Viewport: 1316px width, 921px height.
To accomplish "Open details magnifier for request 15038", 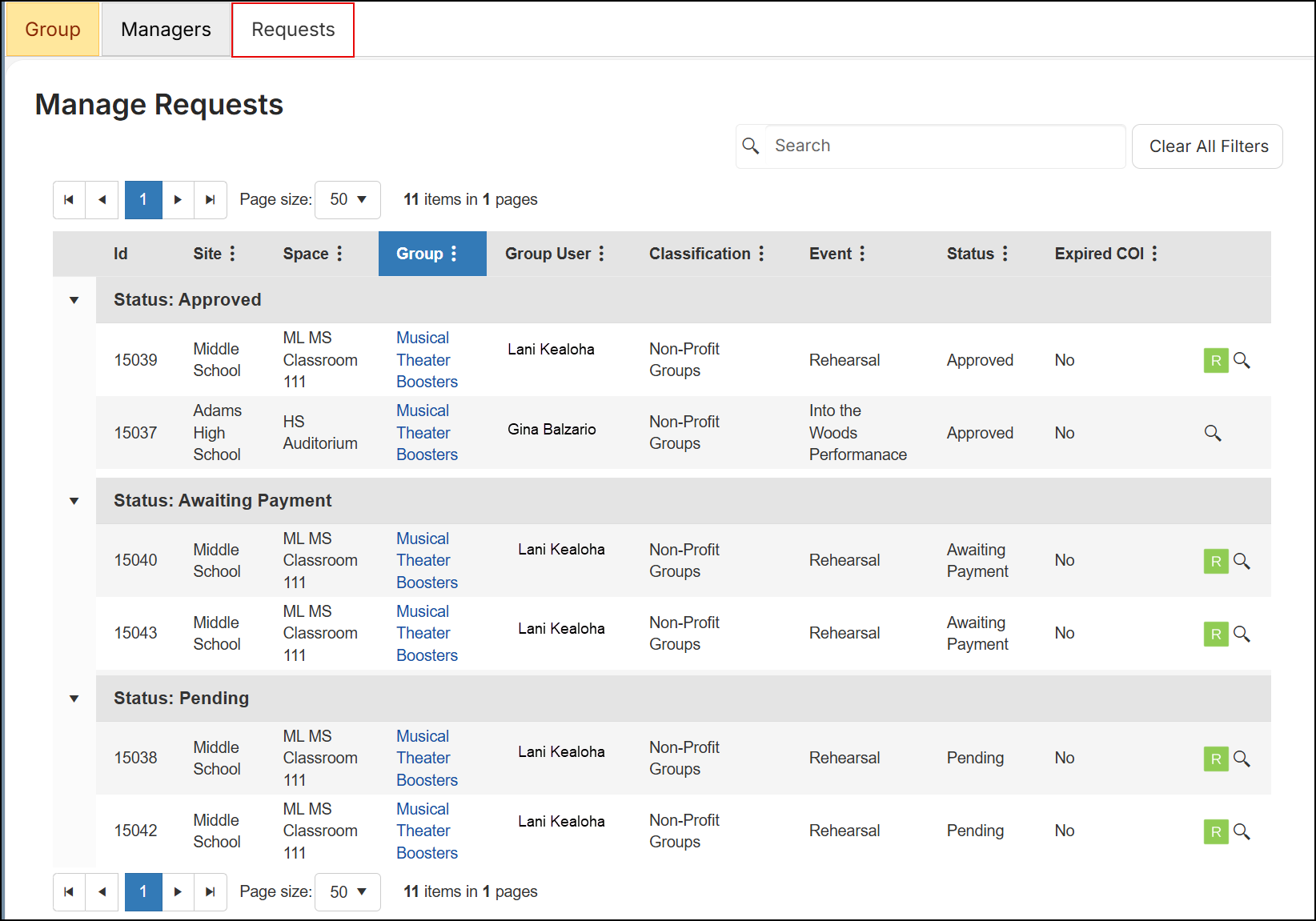I will click(x=1242, y=759).
